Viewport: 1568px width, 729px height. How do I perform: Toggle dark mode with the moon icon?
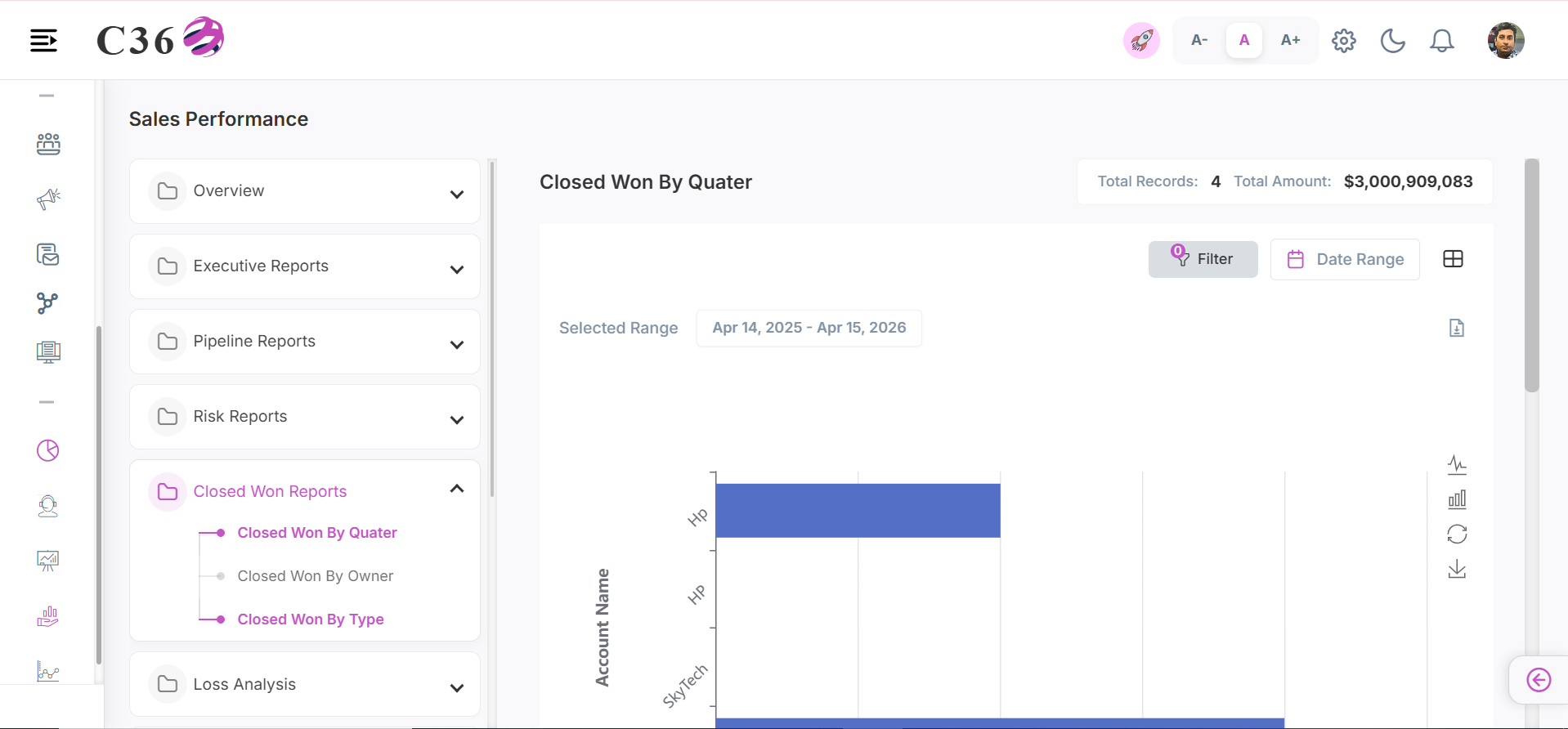pos(1392,40)
